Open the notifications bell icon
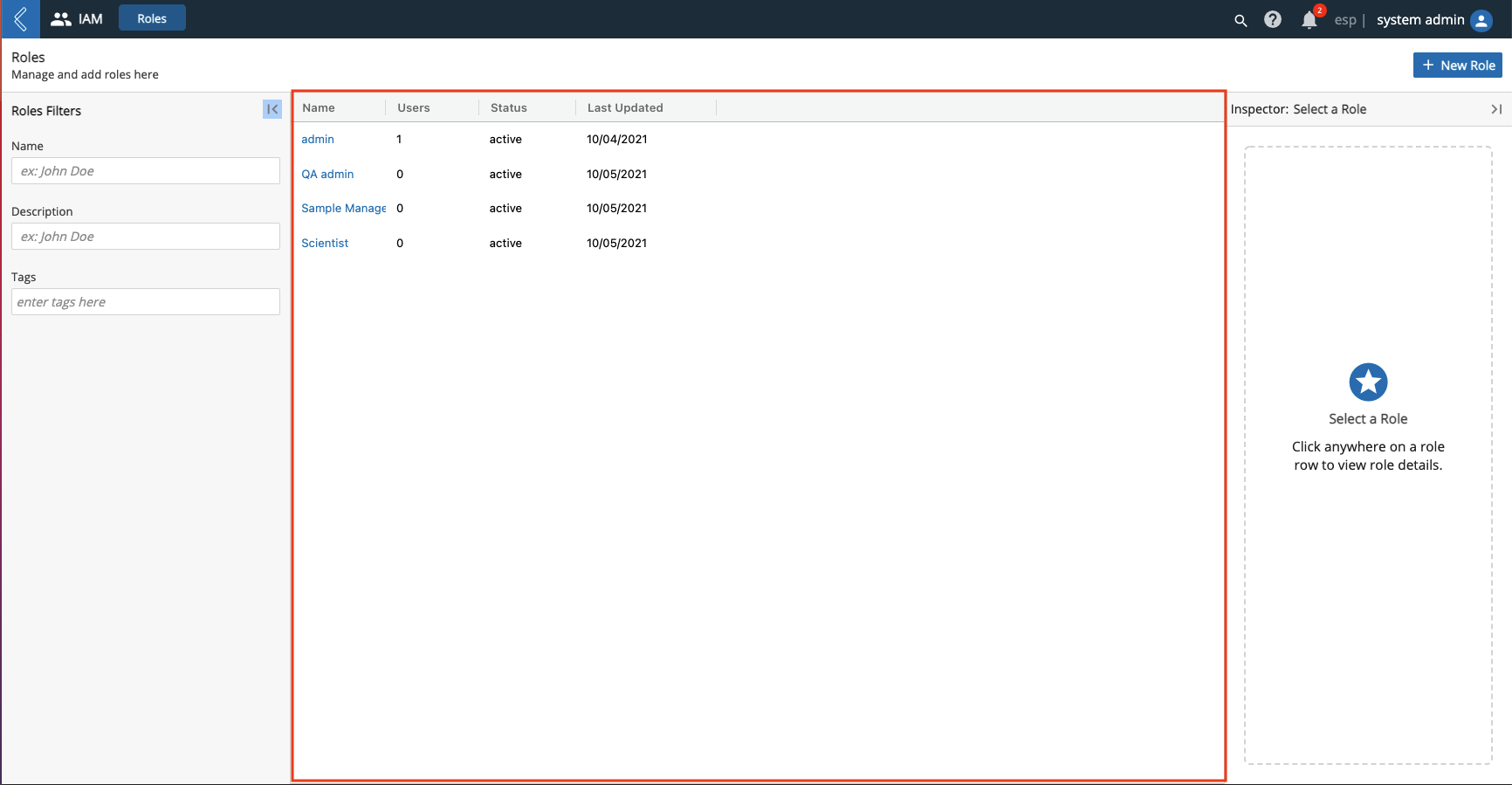This screenshot has height=785, width=1512. pos(1309,20)
